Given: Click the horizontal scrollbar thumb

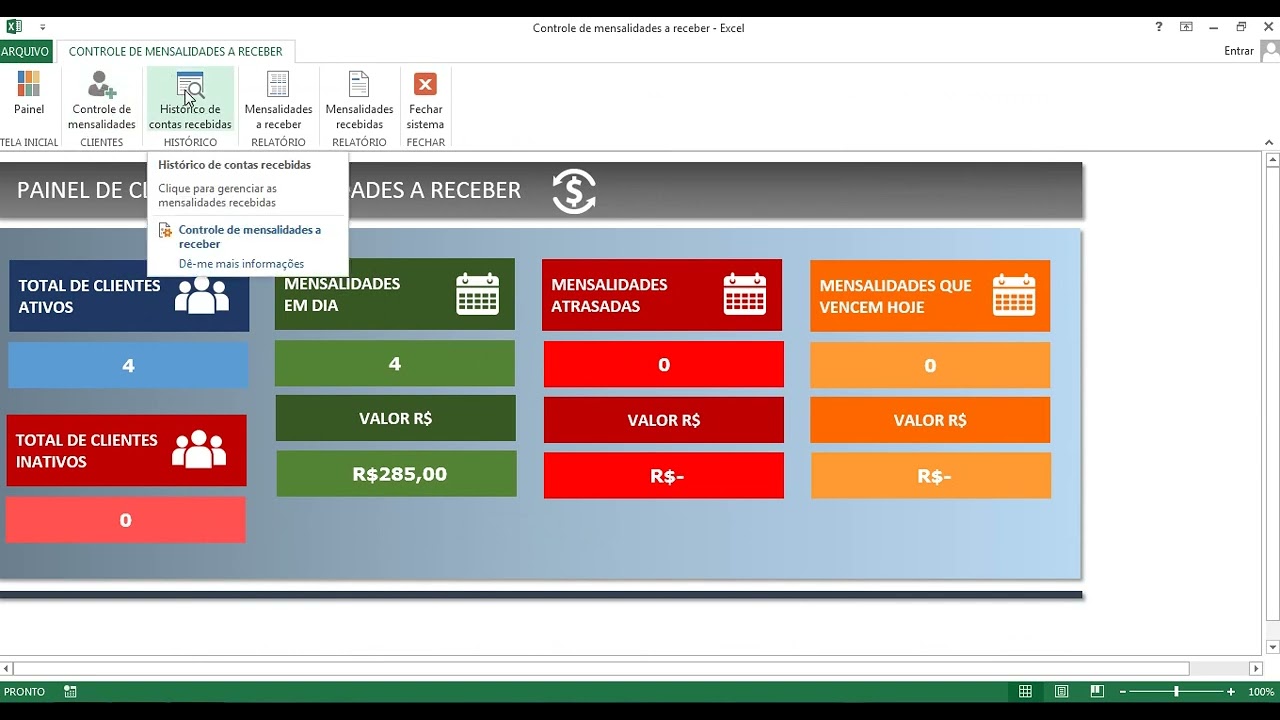Looking at the screenshot, I should pyautogui.click(x=601, y=668).
